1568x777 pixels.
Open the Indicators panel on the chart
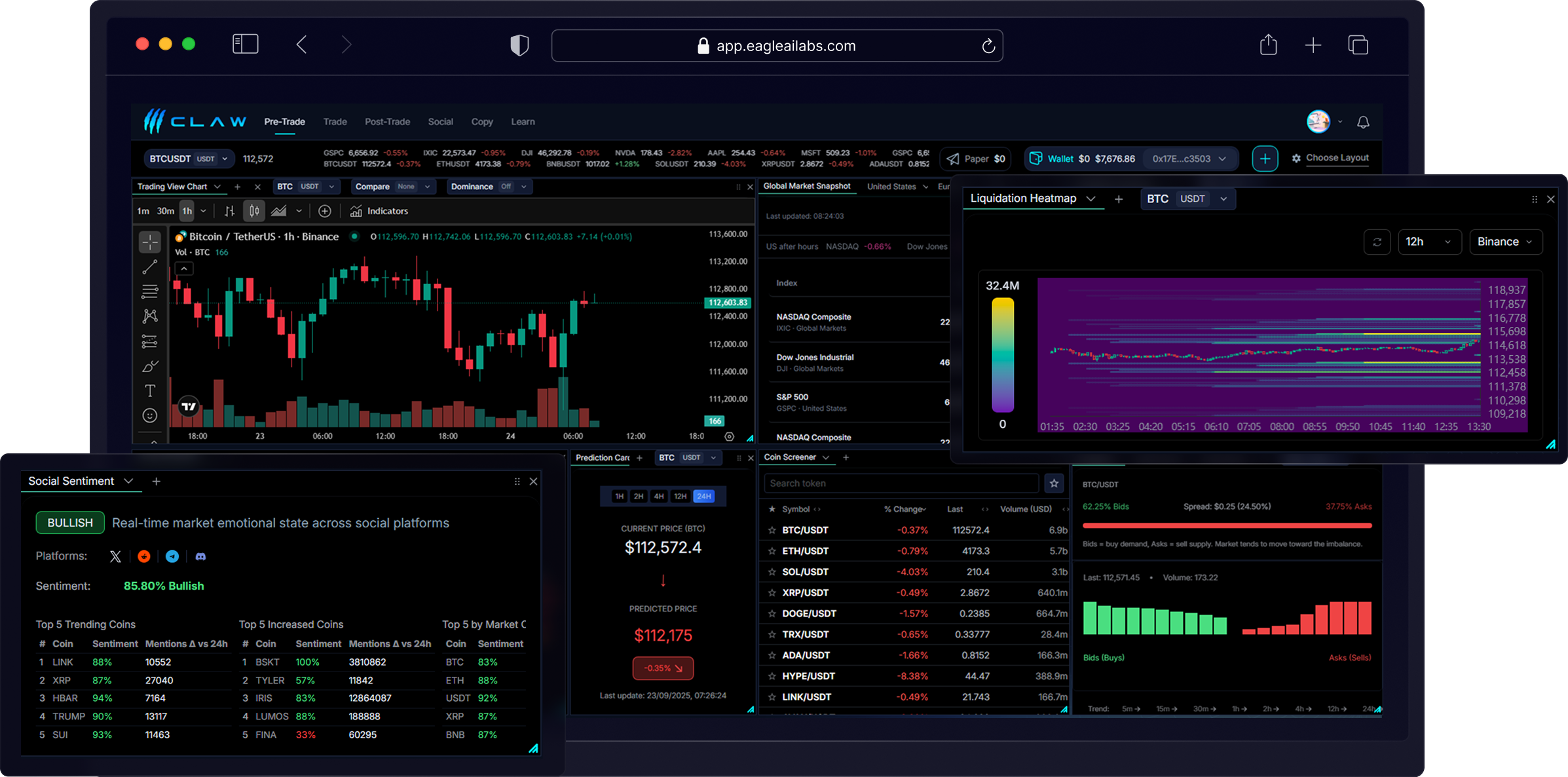click(379, 211)
